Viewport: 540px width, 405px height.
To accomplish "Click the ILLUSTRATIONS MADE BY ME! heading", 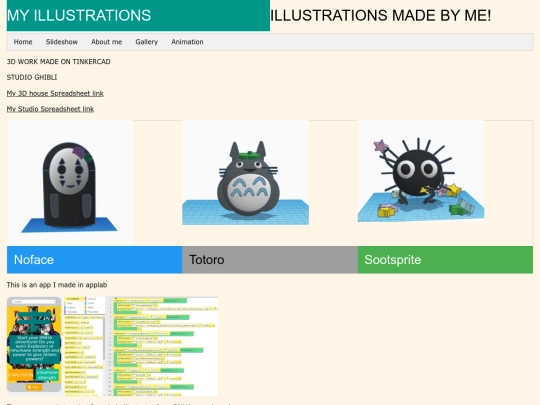I will coord(381,15).
